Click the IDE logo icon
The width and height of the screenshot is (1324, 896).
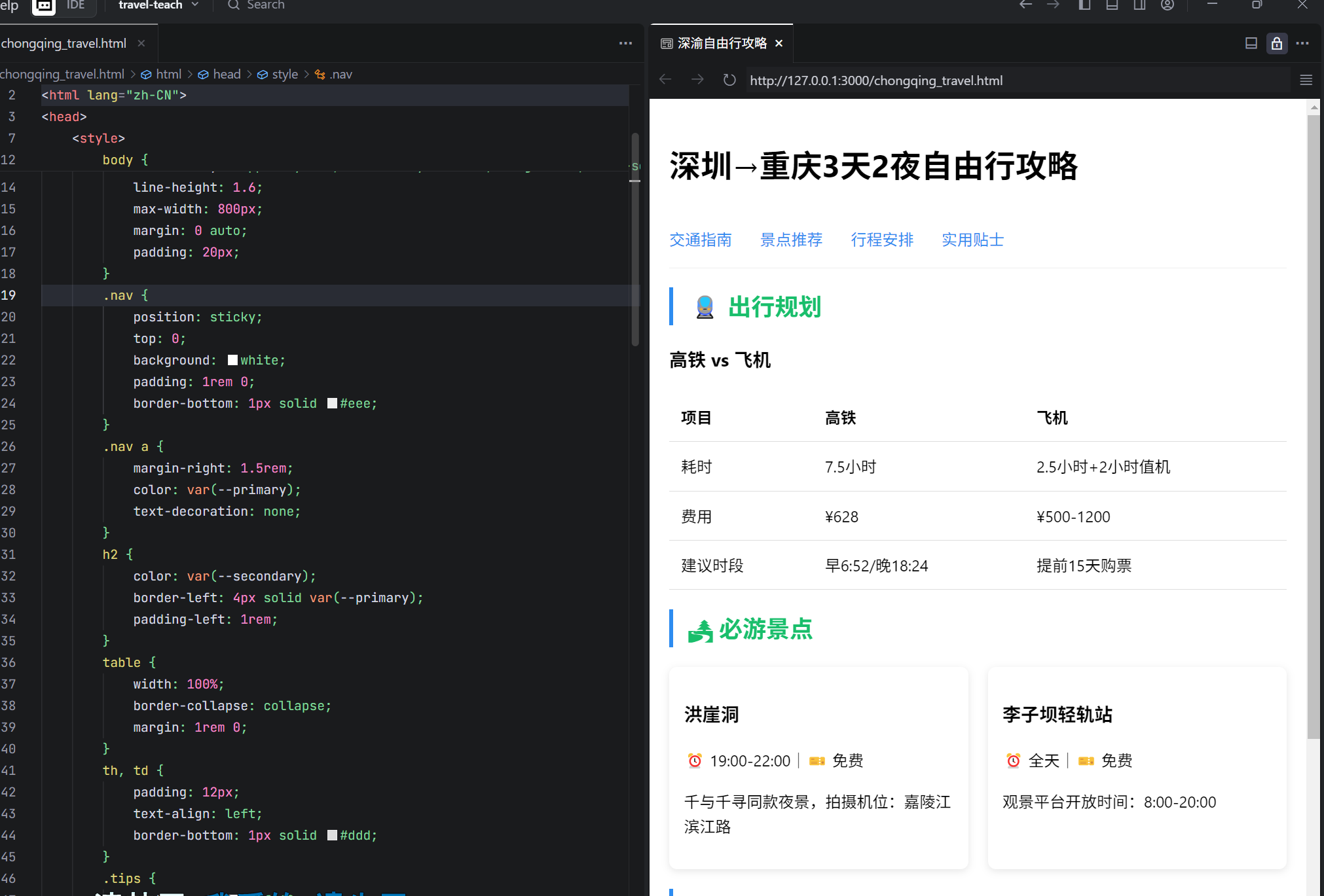[x=43, y=6]
